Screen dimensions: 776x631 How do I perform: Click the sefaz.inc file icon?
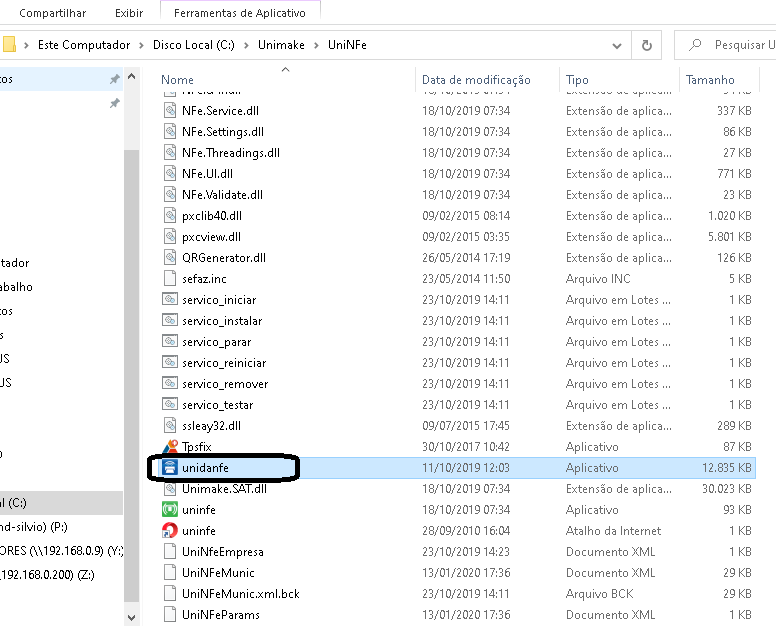170,279
